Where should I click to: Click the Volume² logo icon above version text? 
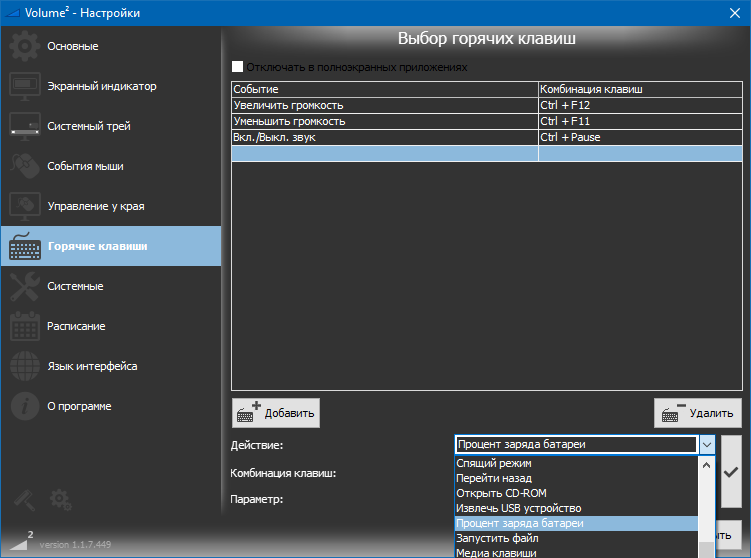click(x=21, y=541)
